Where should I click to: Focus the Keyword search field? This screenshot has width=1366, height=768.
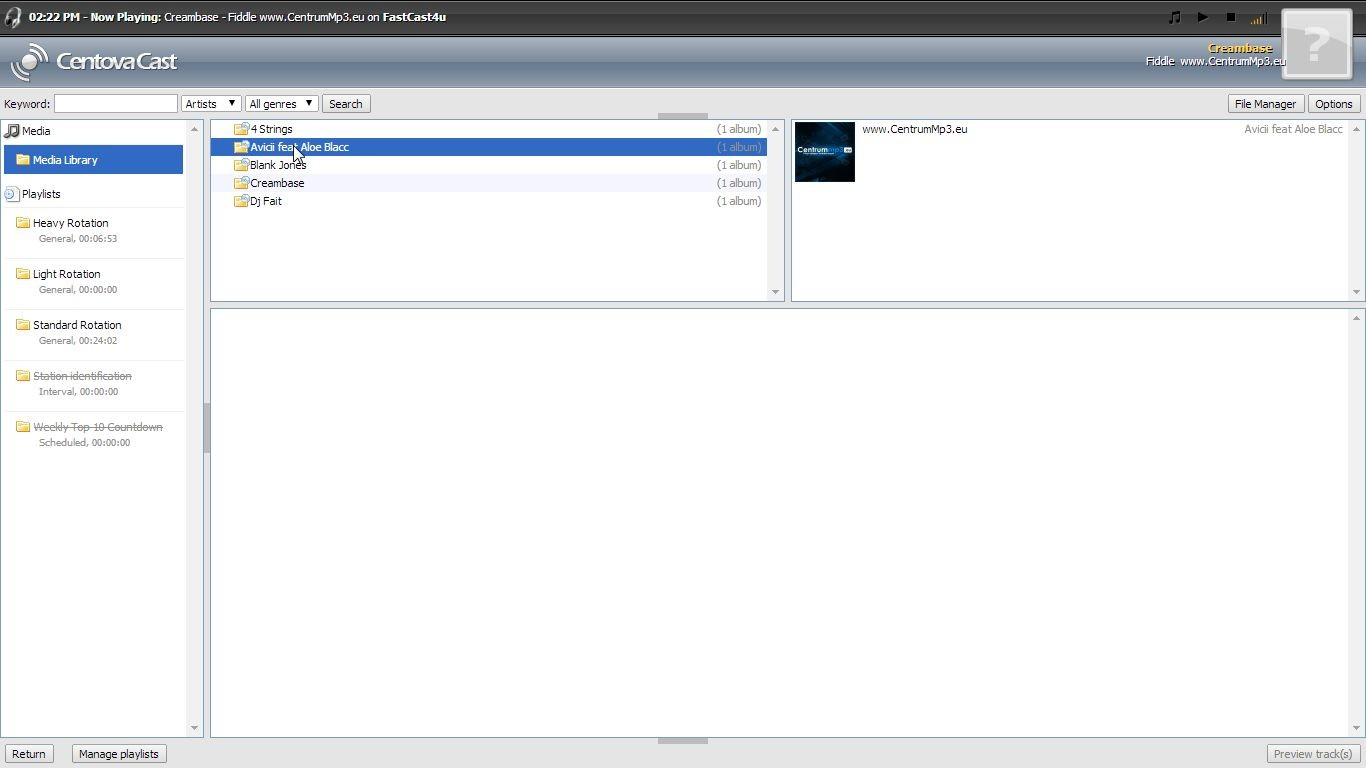pyautogui.click(x=116, y=104)
